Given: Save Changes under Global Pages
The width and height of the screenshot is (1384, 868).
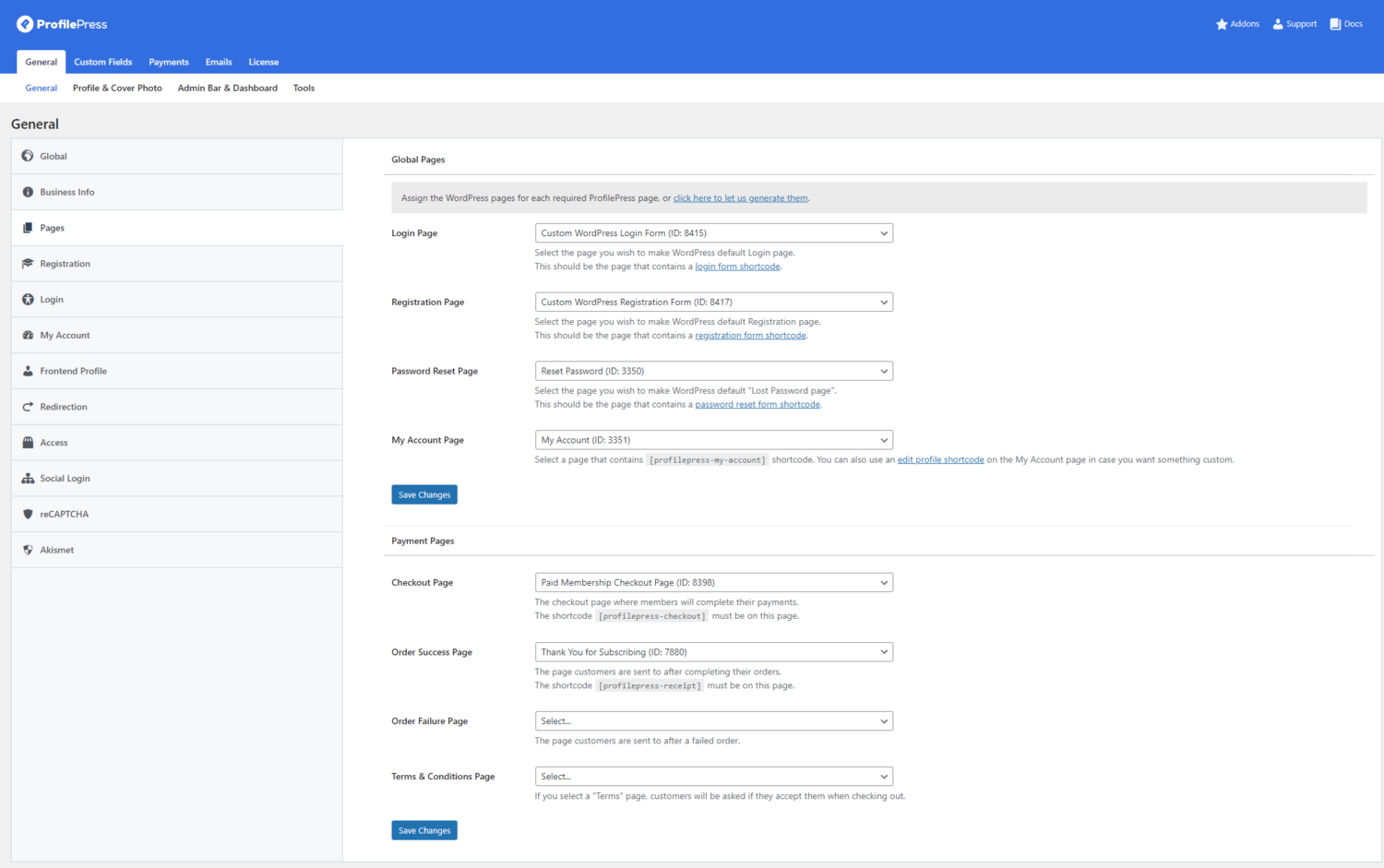Looking at the screenshot, I should pyautogui.click(x=424, y=495).
